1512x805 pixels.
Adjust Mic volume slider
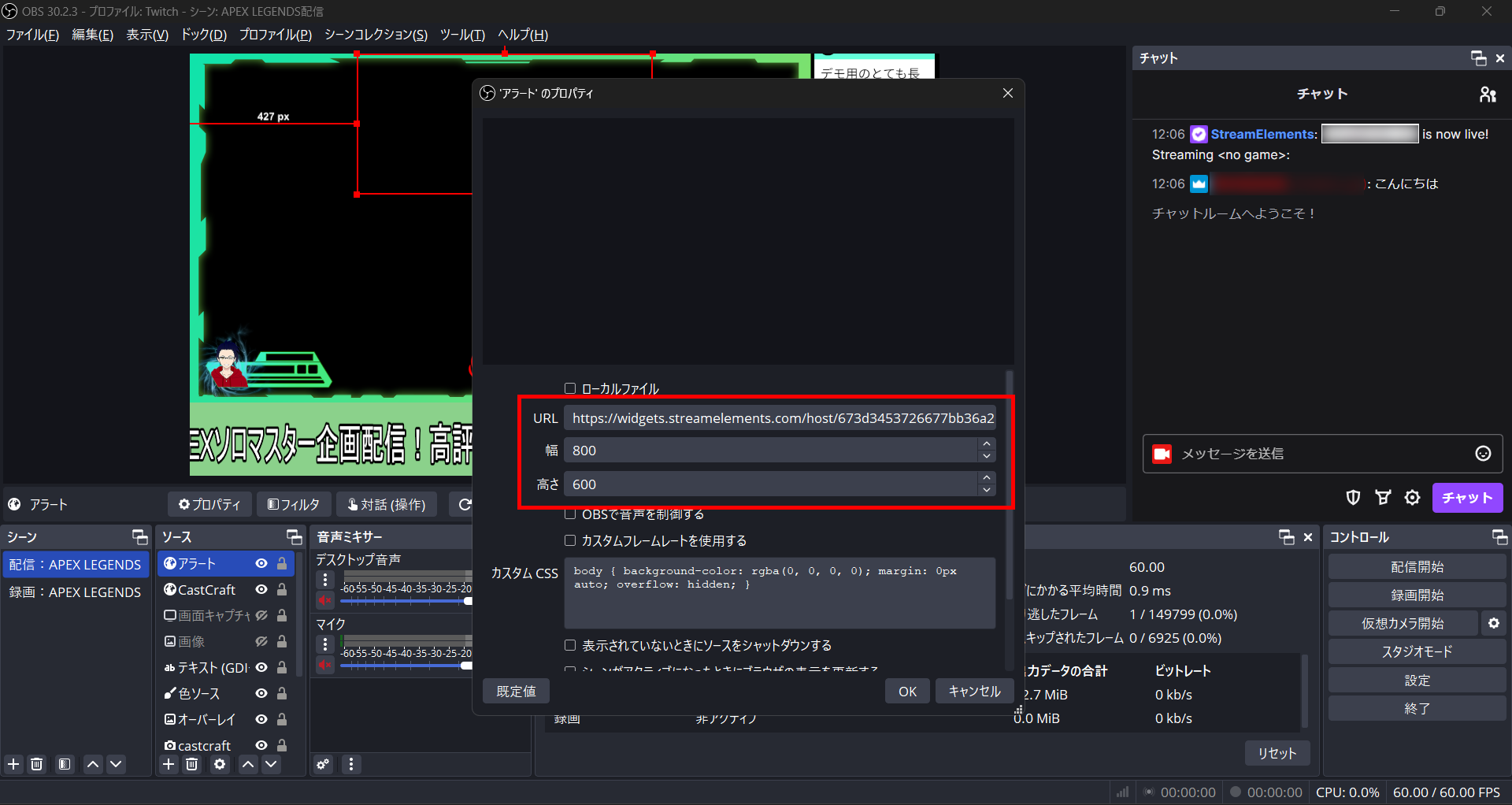point(467,666)
